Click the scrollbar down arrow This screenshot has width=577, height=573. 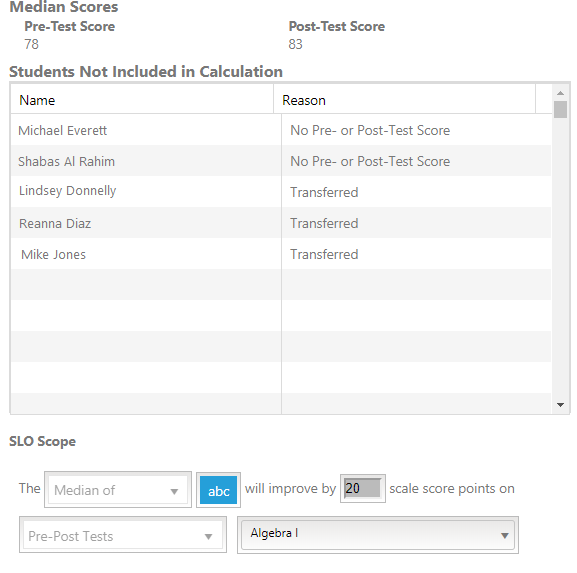tap(560, 405)
